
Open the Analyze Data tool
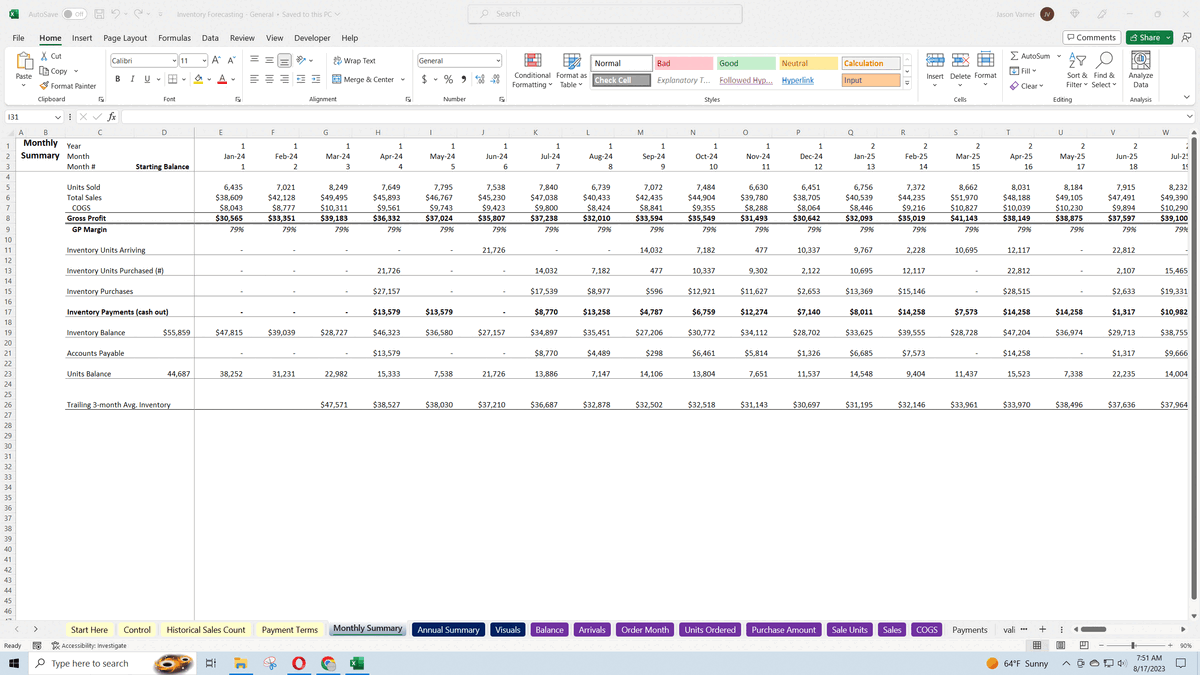coord(1142,70)
